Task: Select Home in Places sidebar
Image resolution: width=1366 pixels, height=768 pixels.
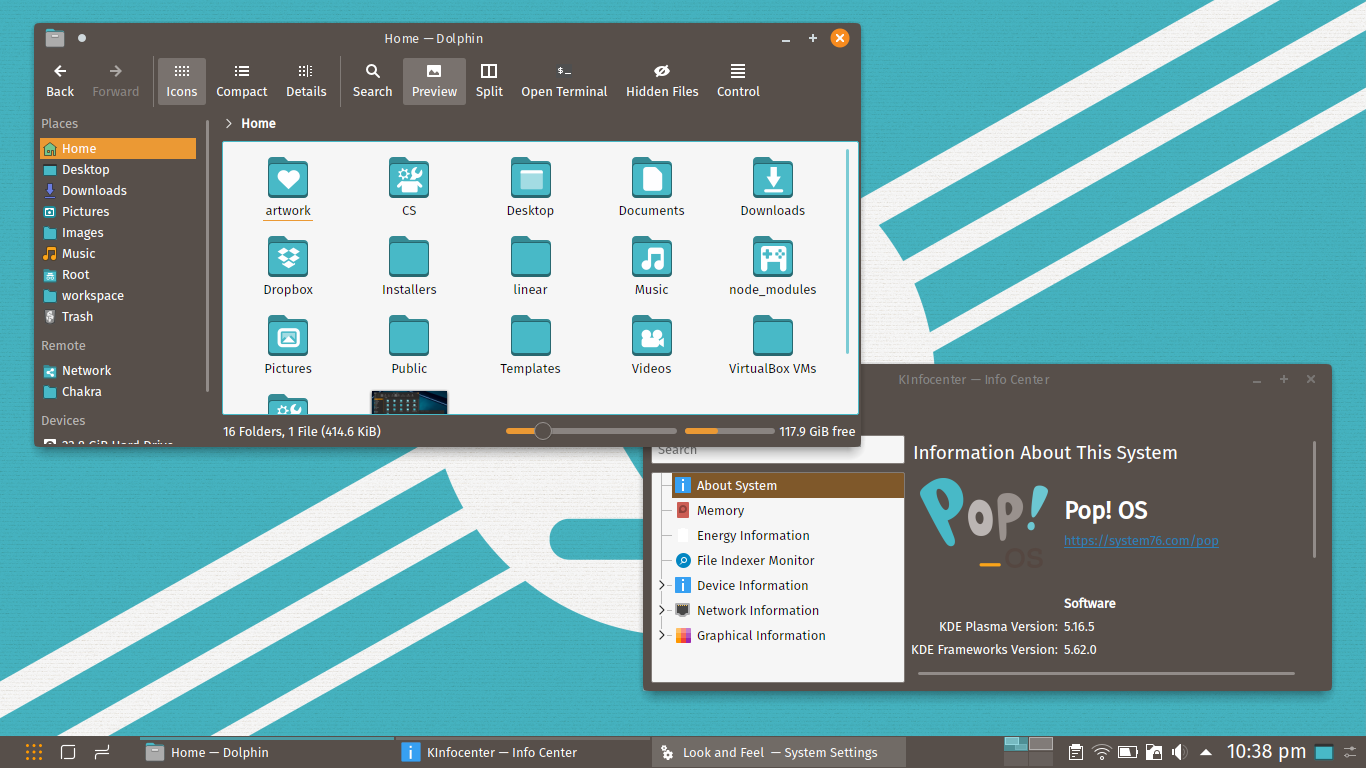Action: point(118,149)
